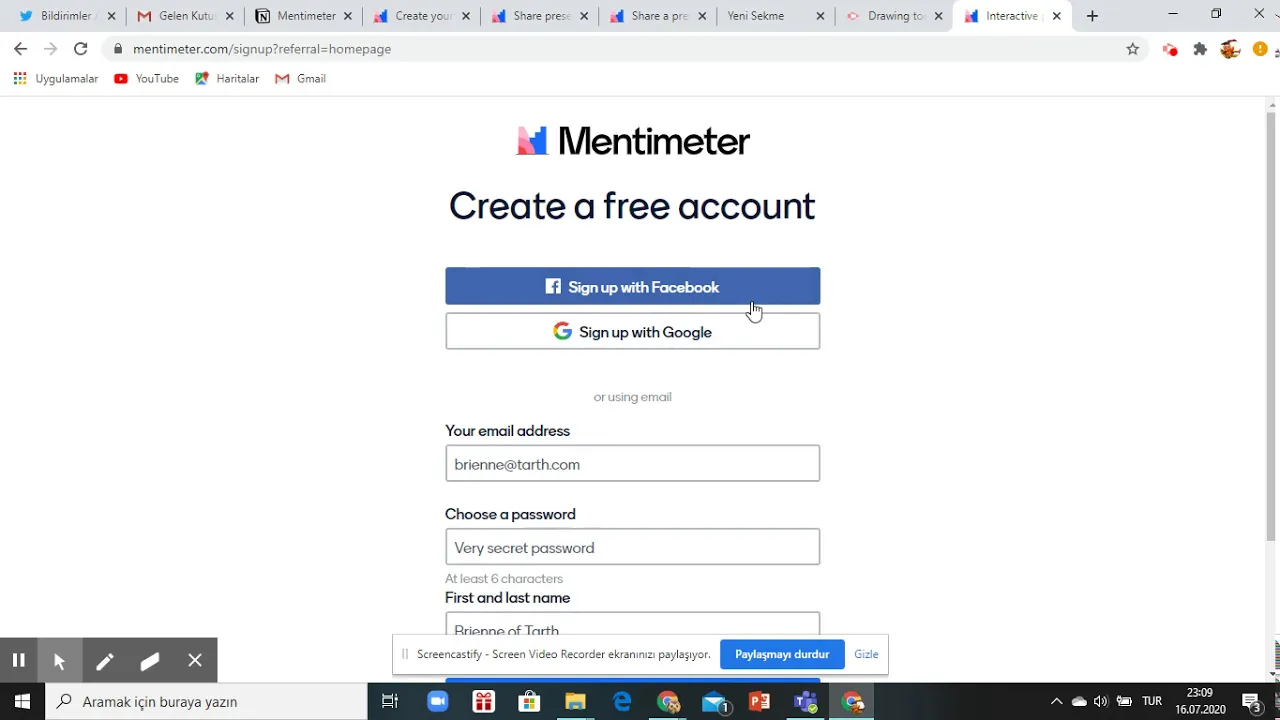1280x720 pixels.
Task: Sign up with Facebook
Action: [x=632, y=286]
